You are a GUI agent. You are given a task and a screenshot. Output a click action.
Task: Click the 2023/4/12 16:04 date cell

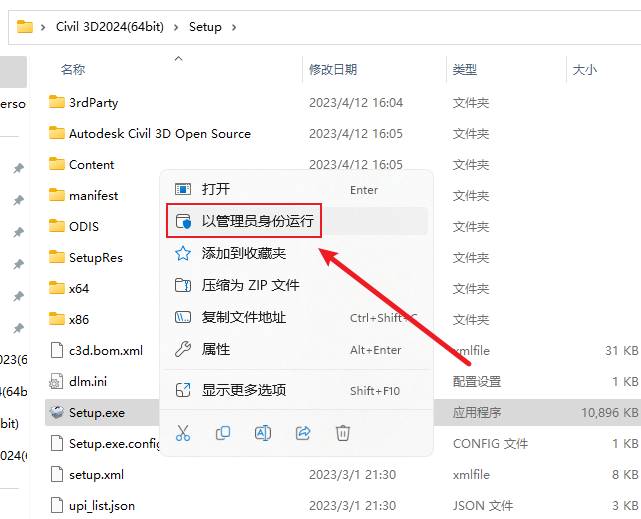pos(356,103)
